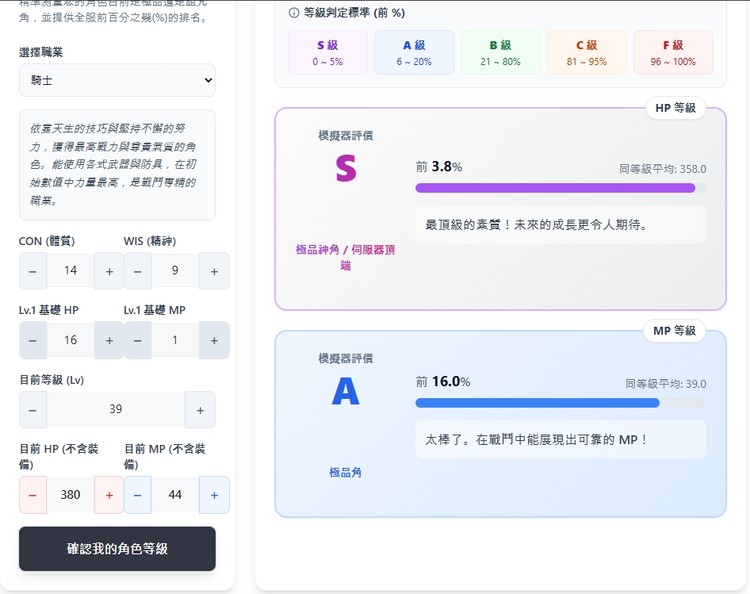Decrease CON (體質) with the minus button
The height and width of the screenshot is (594, 750).
[33, 271]
